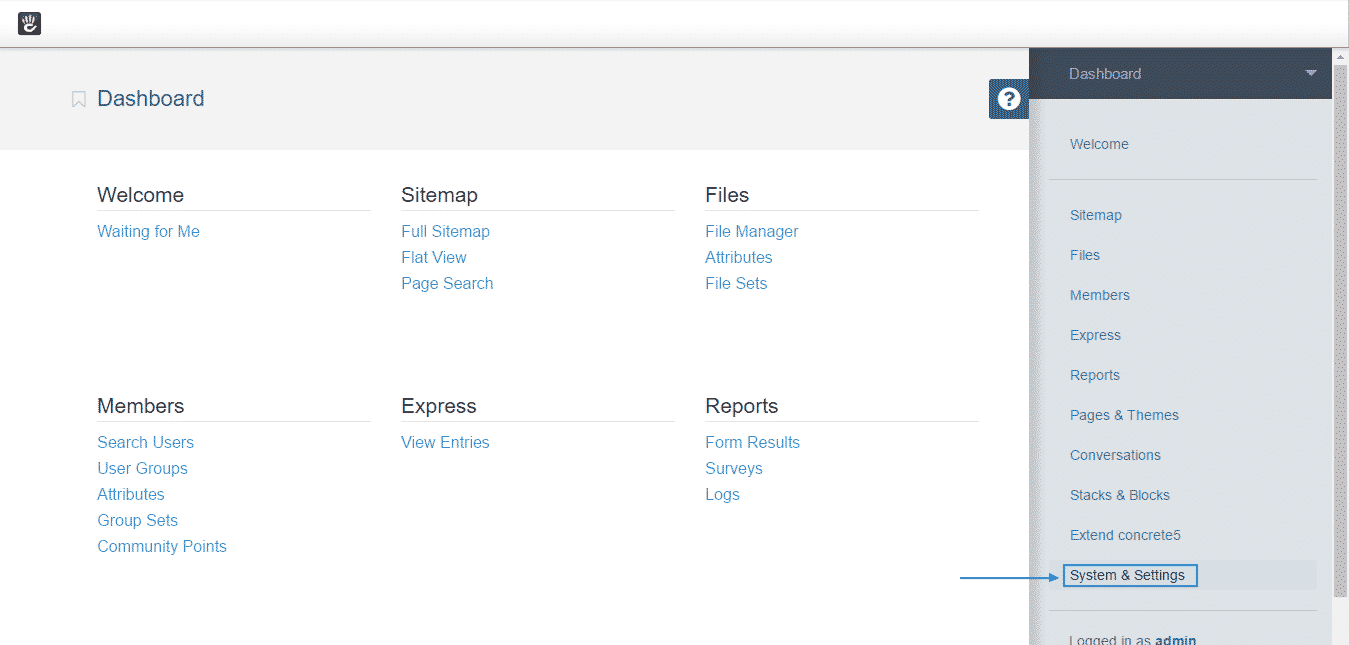Click the sidebar vertical scrollbar

[x=1340, y=330]
